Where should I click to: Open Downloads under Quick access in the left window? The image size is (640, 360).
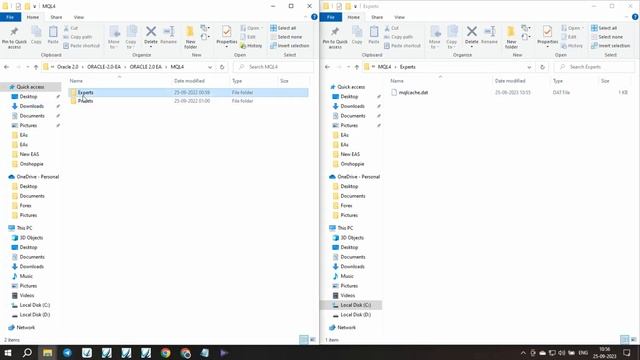point(31,106)
